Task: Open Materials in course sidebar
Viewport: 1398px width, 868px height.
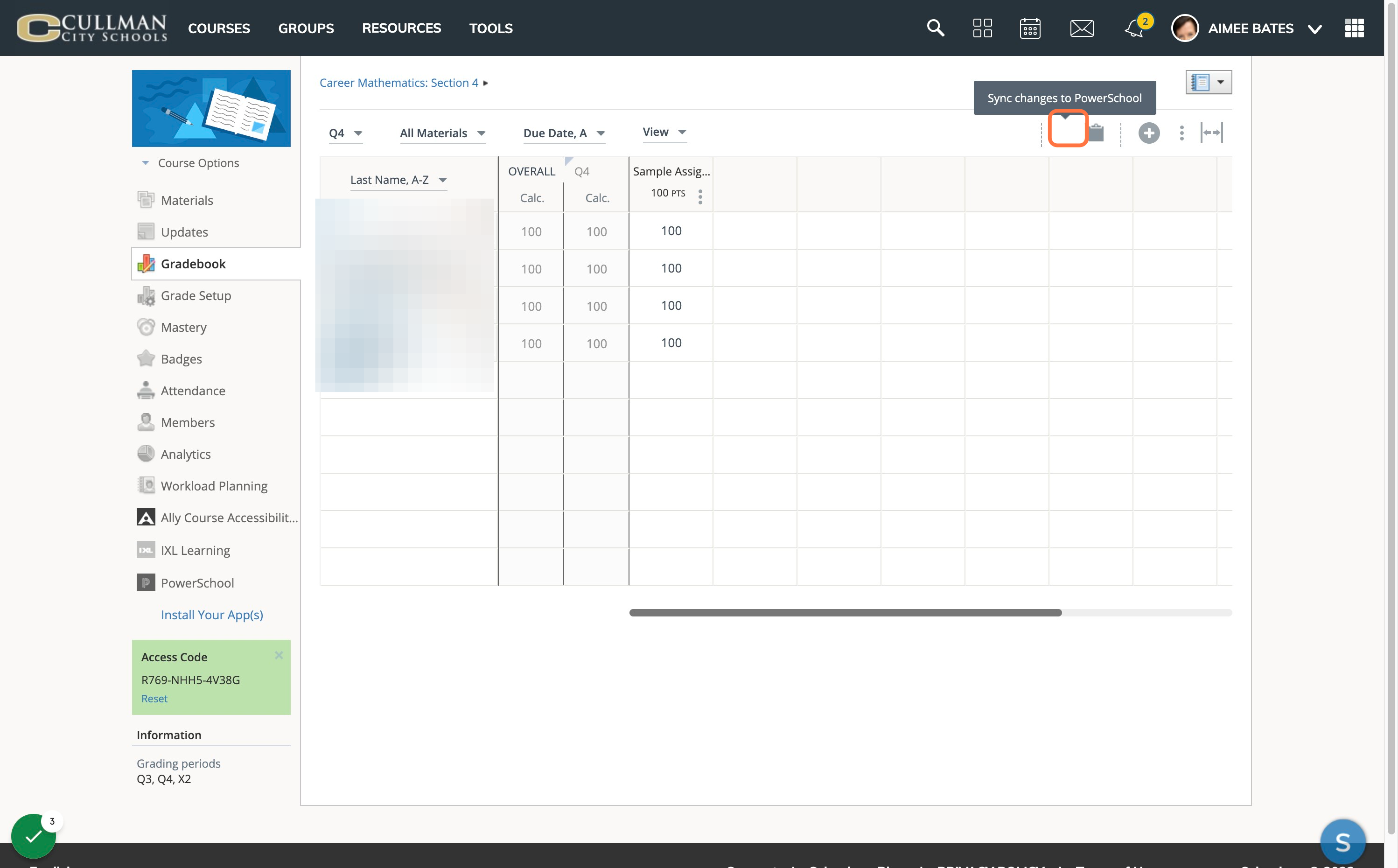Action: point(187,200)
